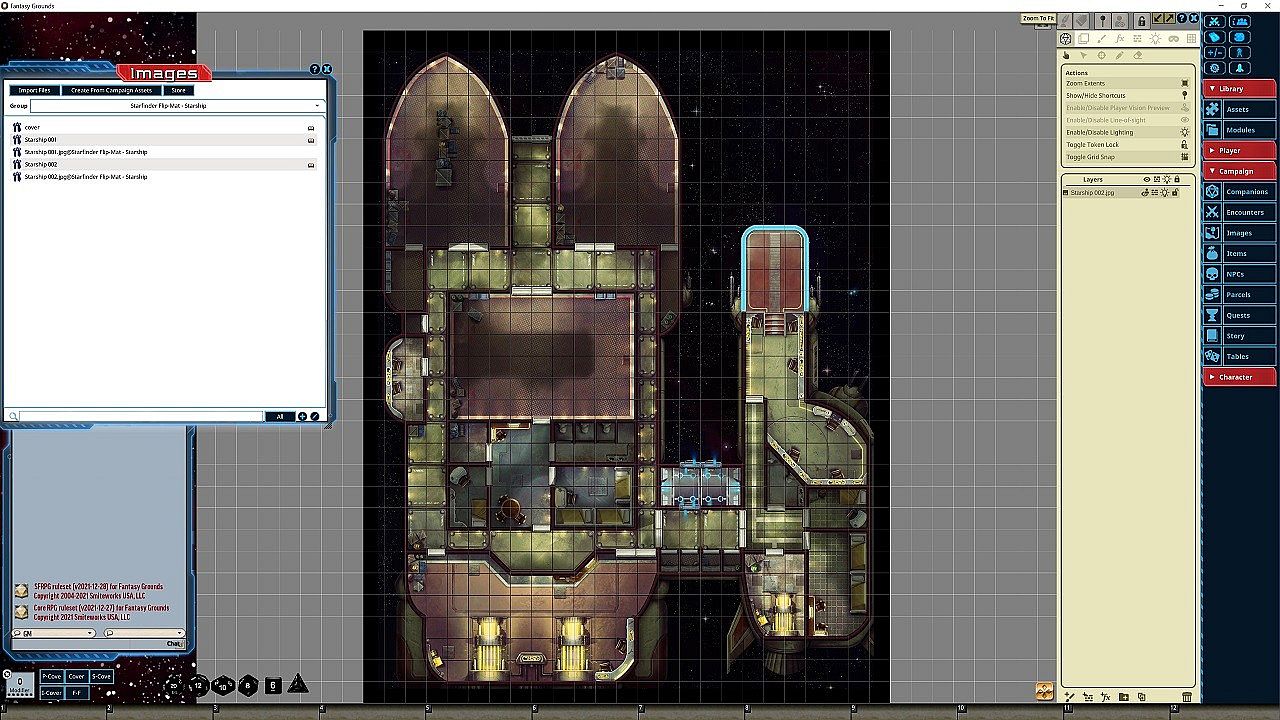This screenshot has height=720, width=1280.
Task: Select the 'Starship 001' image entry
Action: pos(164,140)
